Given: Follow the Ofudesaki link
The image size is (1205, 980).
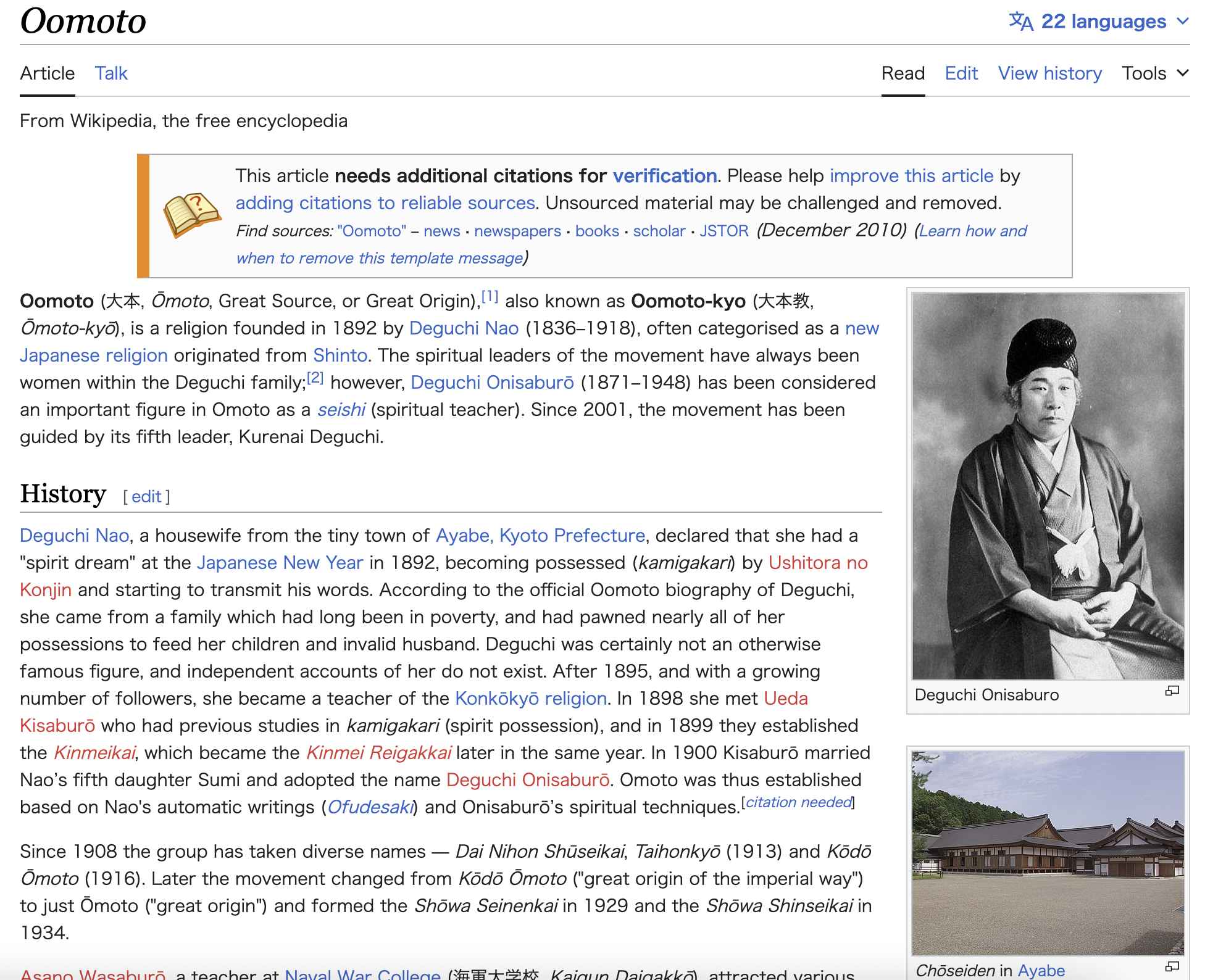Looking at the screenshot, I should click(x=370, y=807).
